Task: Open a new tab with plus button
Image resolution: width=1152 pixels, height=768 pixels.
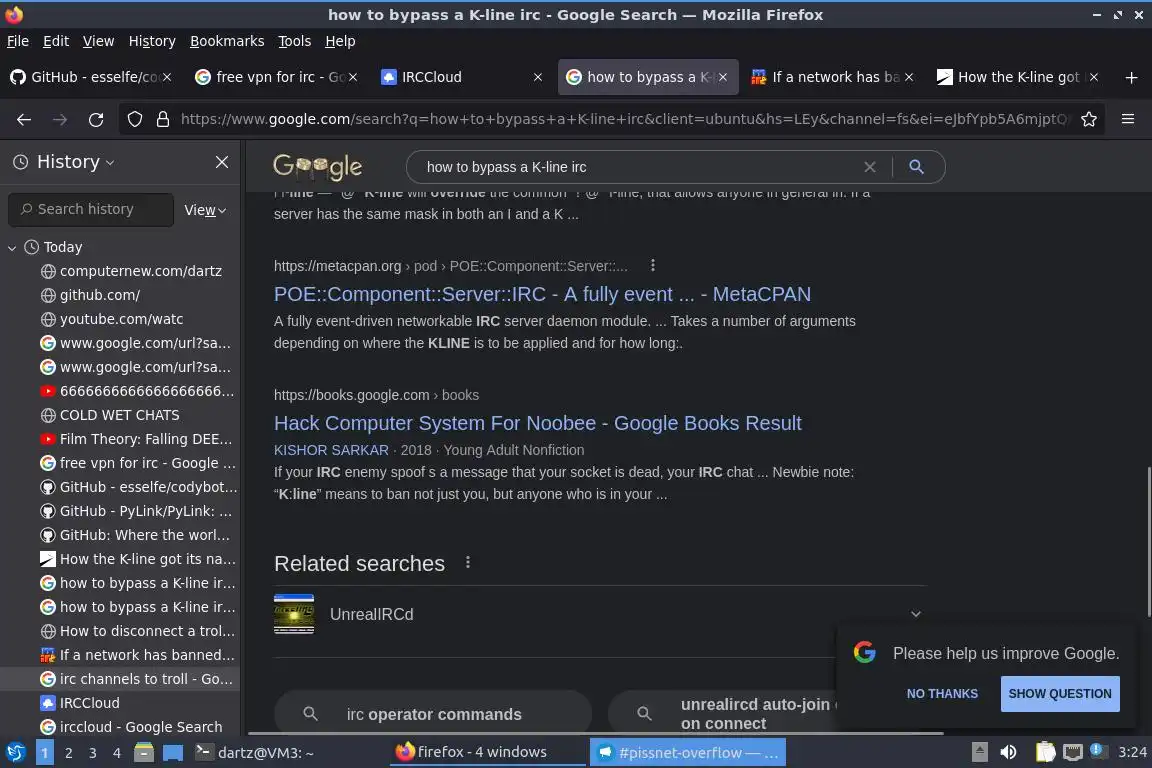Action: pos(1131,77)
